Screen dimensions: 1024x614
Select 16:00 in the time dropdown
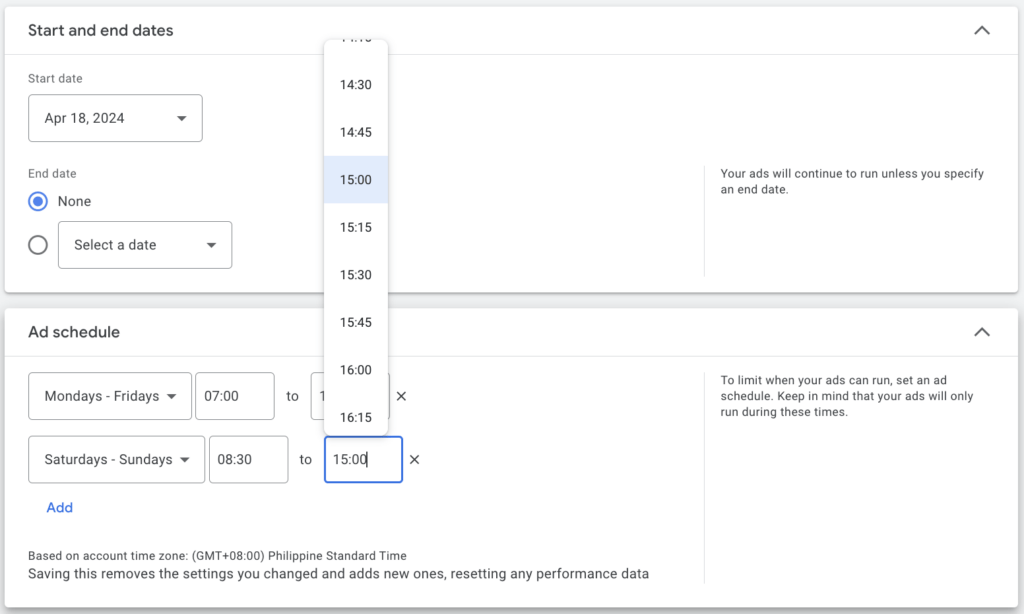[x=356, y=369]
